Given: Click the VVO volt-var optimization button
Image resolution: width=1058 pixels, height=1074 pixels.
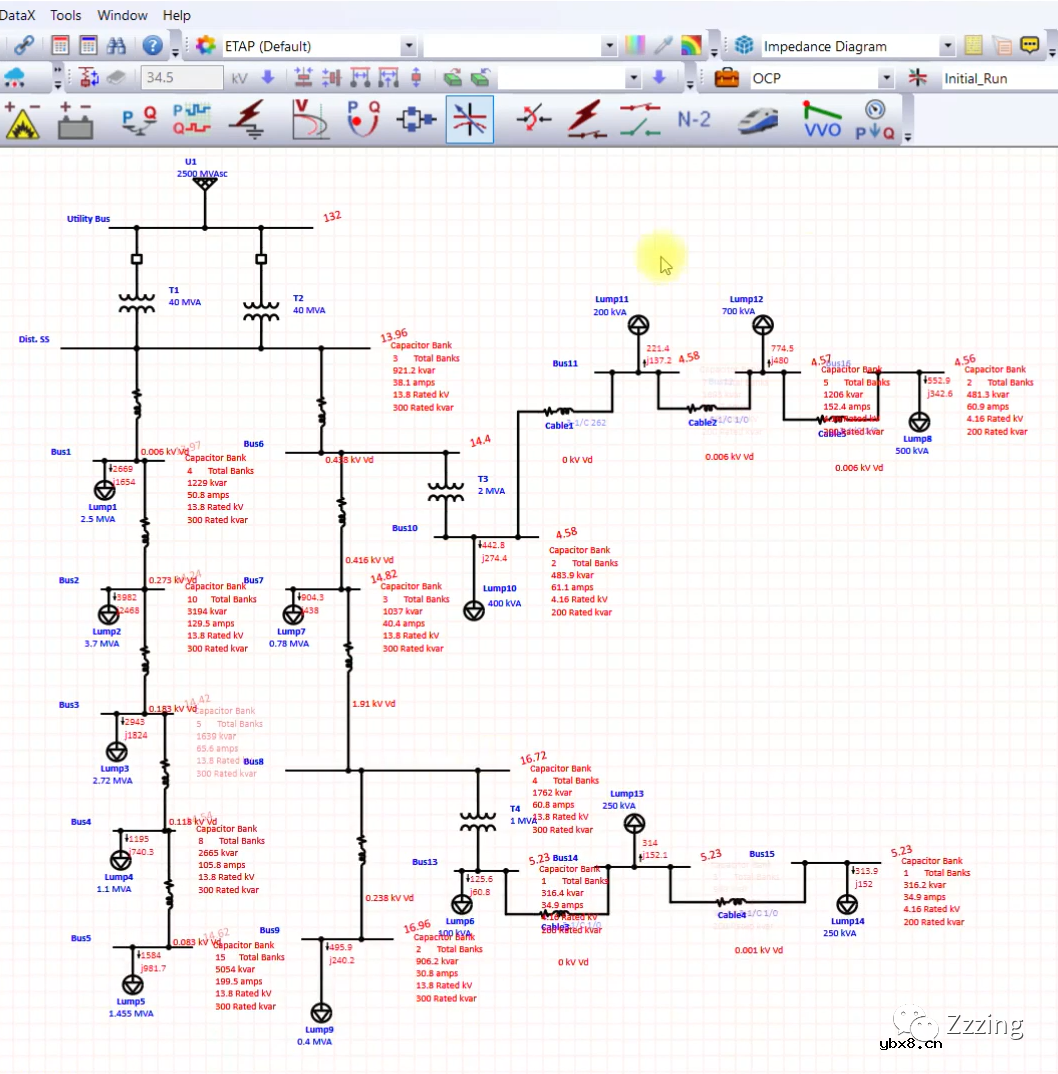Looking at the screenshot, I should [822, 120].
